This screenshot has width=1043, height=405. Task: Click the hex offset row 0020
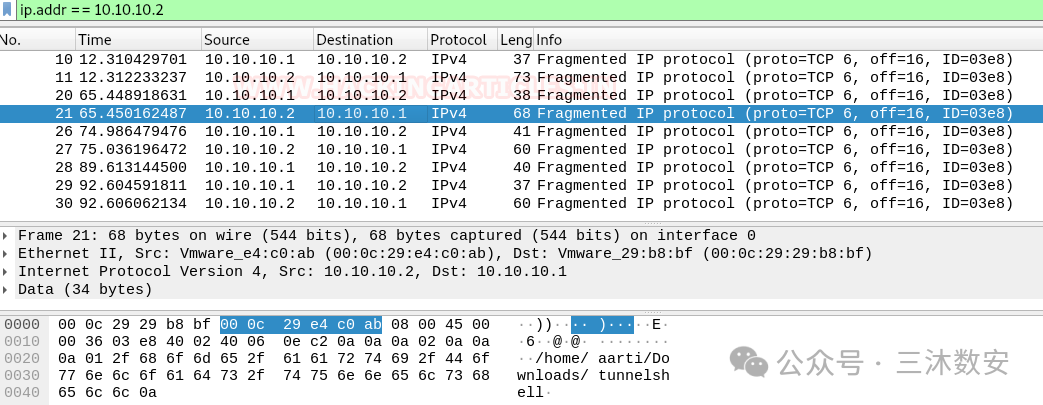coord(22,359)
